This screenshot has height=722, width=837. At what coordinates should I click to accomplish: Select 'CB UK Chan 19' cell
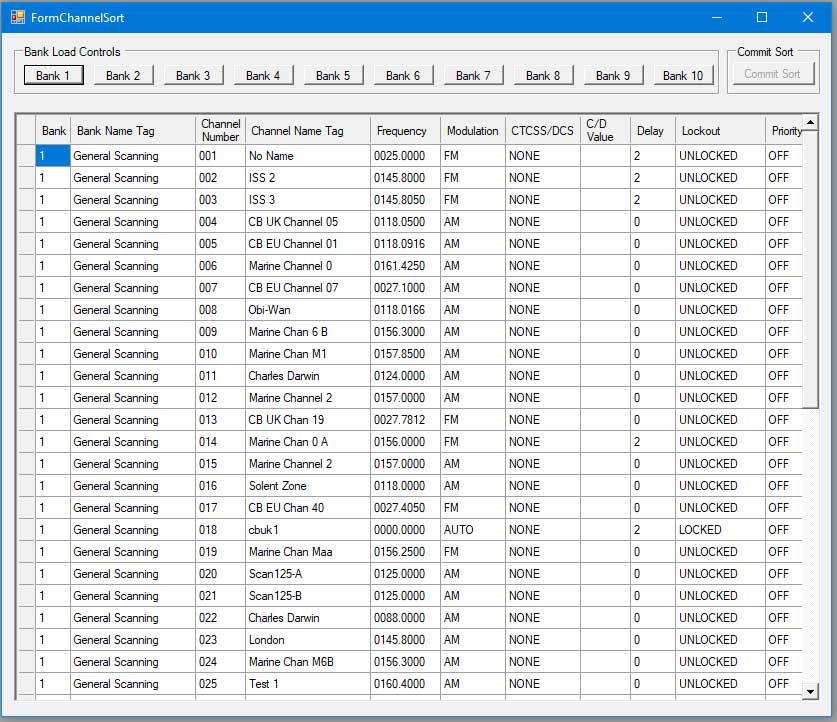pyautogui.click(x=307, y=420)
